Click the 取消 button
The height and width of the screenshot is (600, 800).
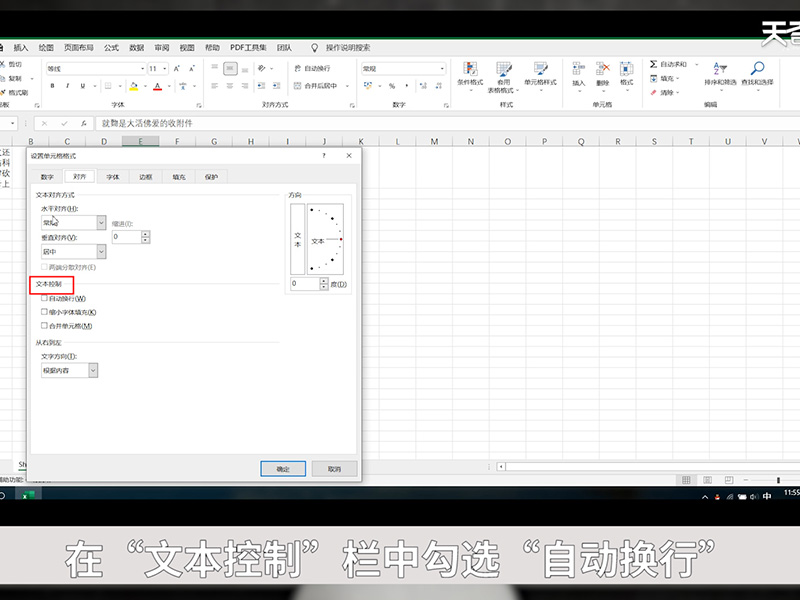pos(335,469)
